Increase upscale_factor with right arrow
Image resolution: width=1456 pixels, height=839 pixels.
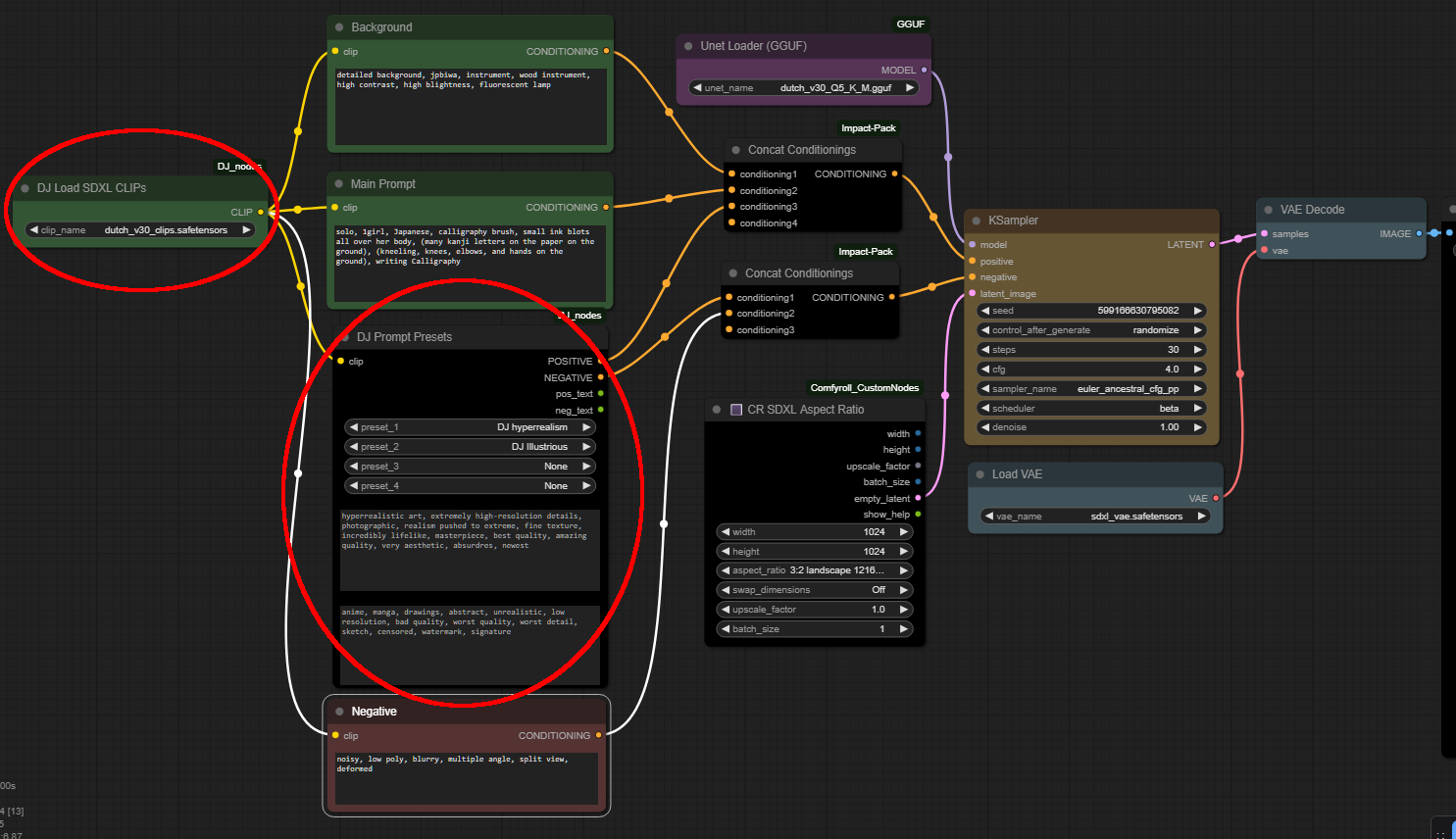click(x=904, y=610)
